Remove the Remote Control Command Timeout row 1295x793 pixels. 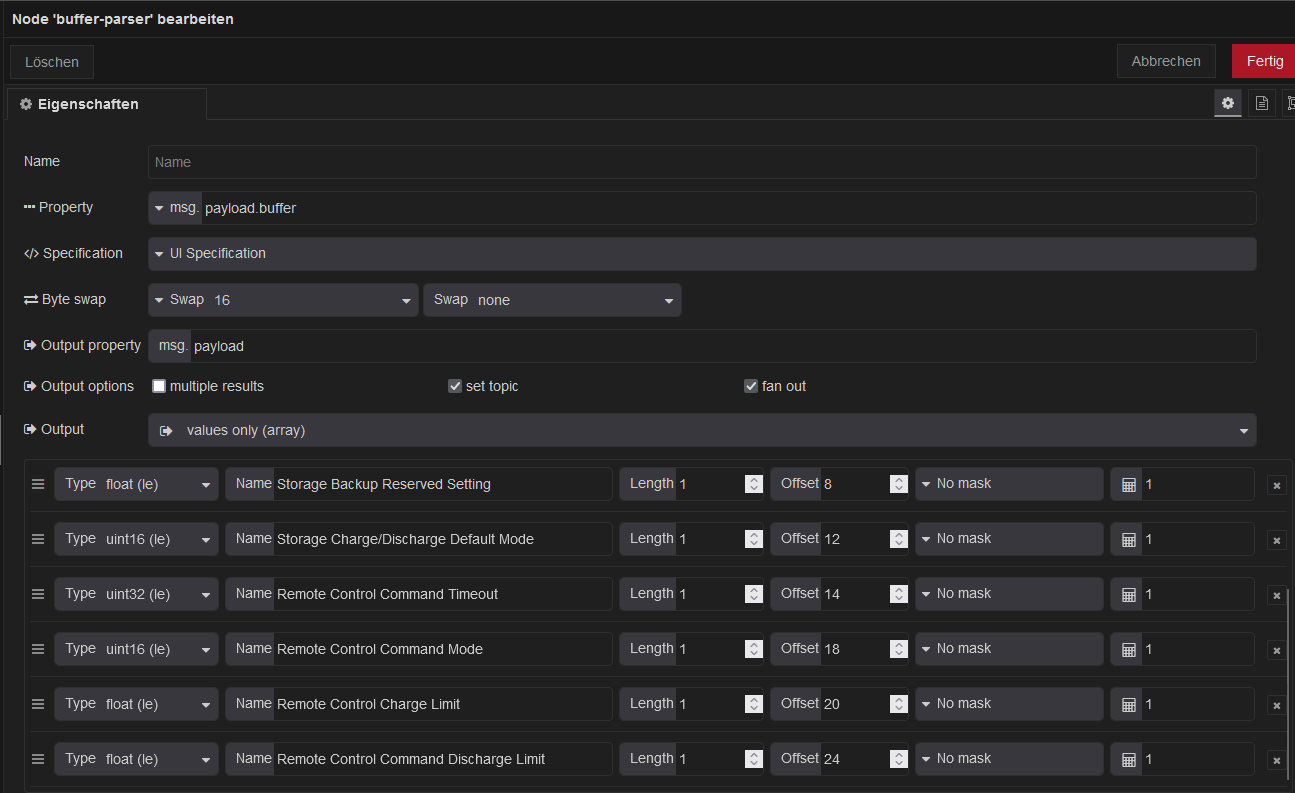click(x=1276, y=595)
